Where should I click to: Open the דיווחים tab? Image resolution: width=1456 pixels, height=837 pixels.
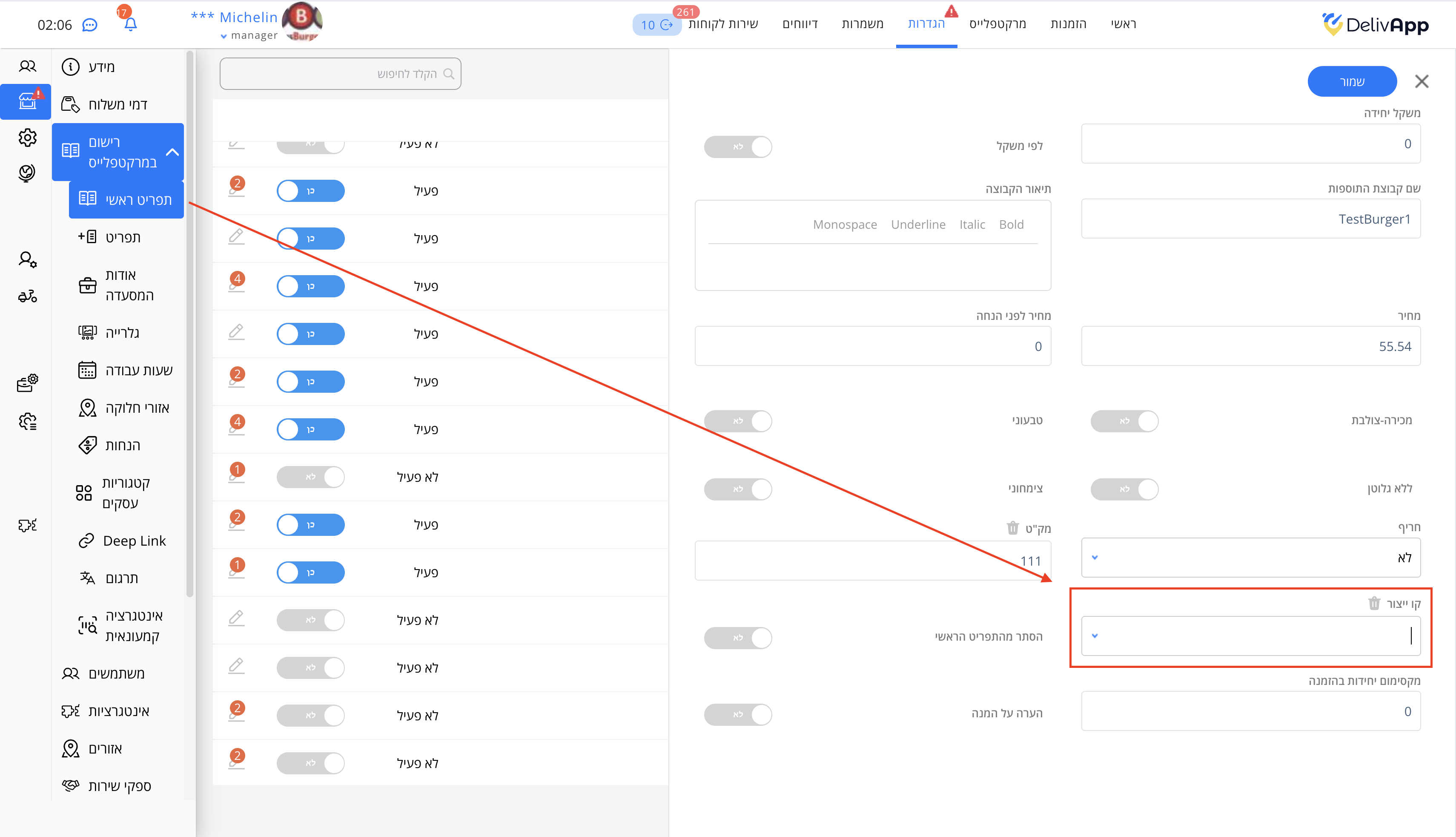pyautogui.click(x=800, y=23)
